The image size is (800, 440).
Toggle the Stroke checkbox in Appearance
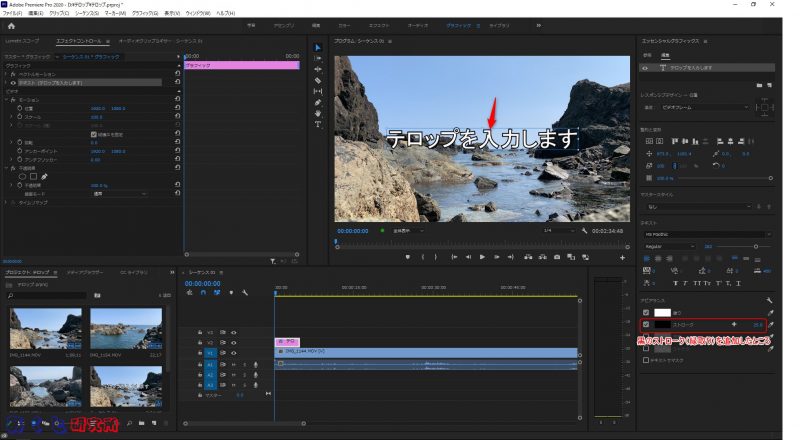point(646,325)
